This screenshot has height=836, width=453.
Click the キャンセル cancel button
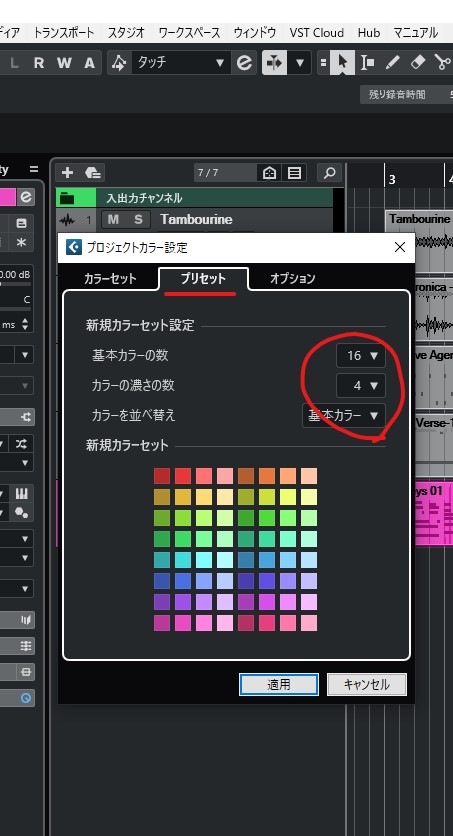click(x=367, y=685)
